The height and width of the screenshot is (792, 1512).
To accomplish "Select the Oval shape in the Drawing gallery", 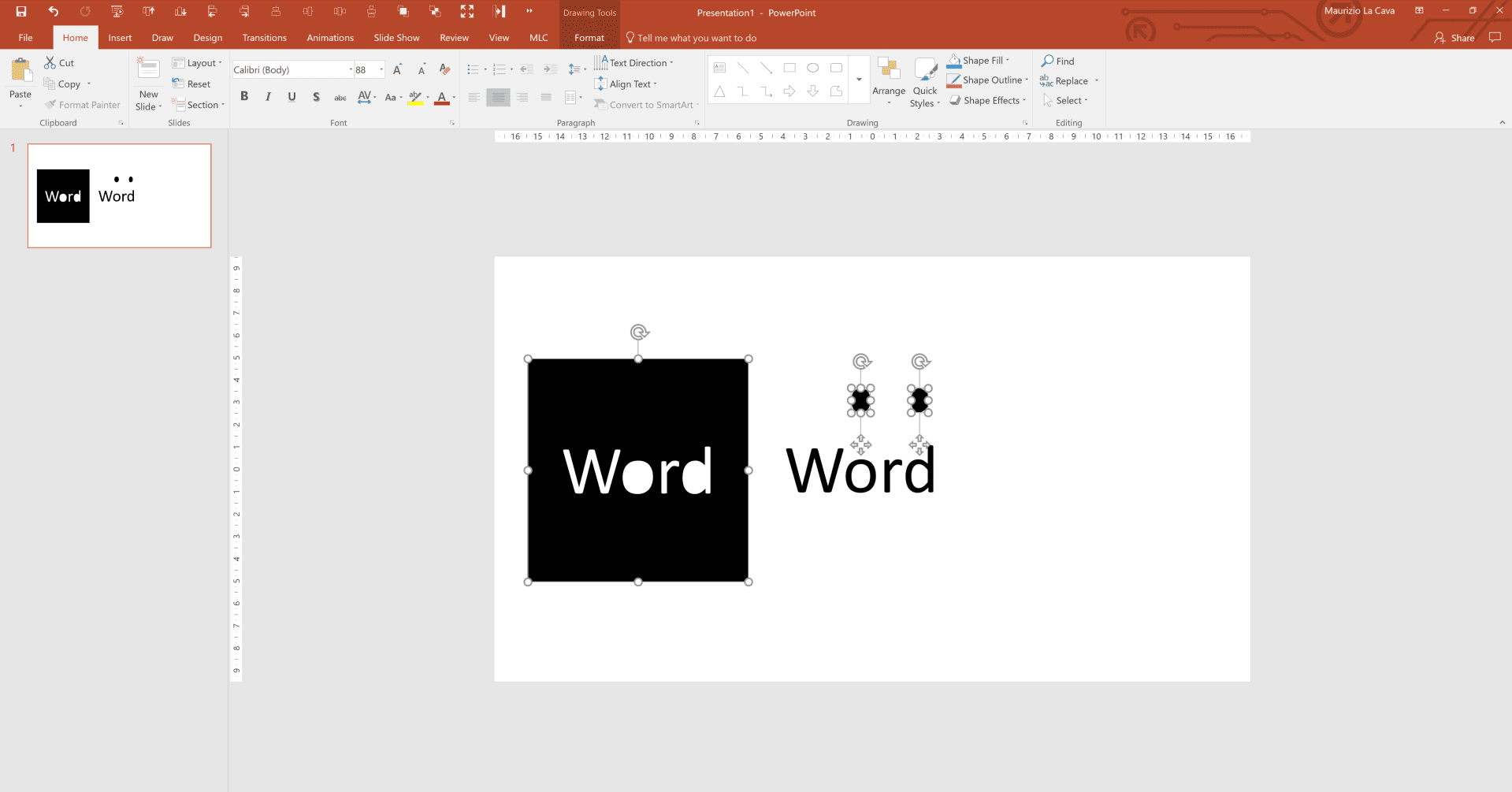I will (x=813, y=68).
